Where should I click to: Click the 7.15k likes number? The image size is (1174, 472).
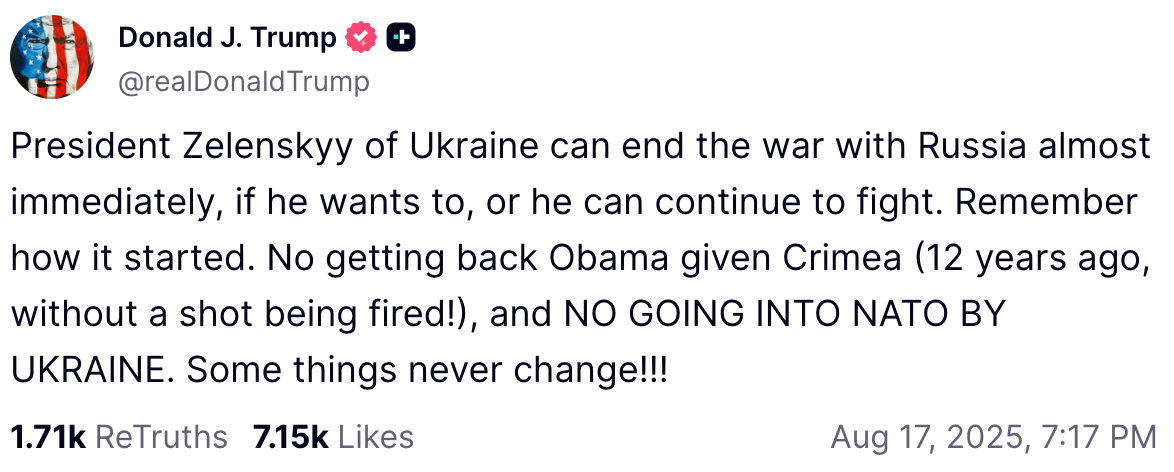(x=291, y=437)
